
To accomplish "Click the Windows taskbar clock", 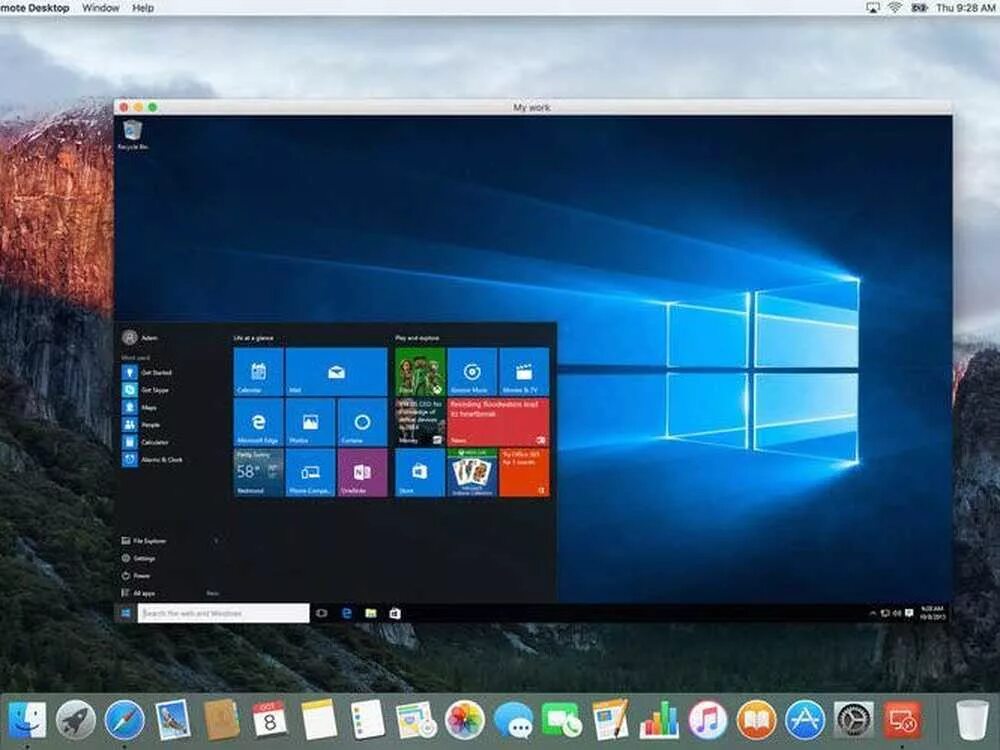I will tap(932, 613).
